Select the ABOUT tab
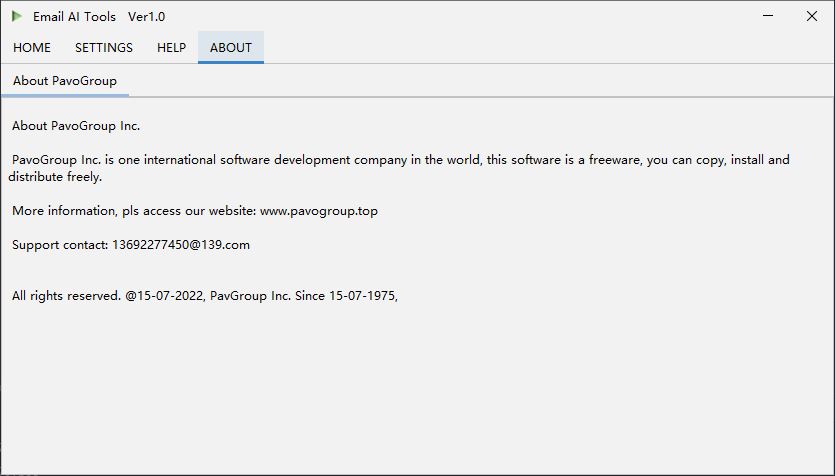835x476 pixels. click(231, 48)
